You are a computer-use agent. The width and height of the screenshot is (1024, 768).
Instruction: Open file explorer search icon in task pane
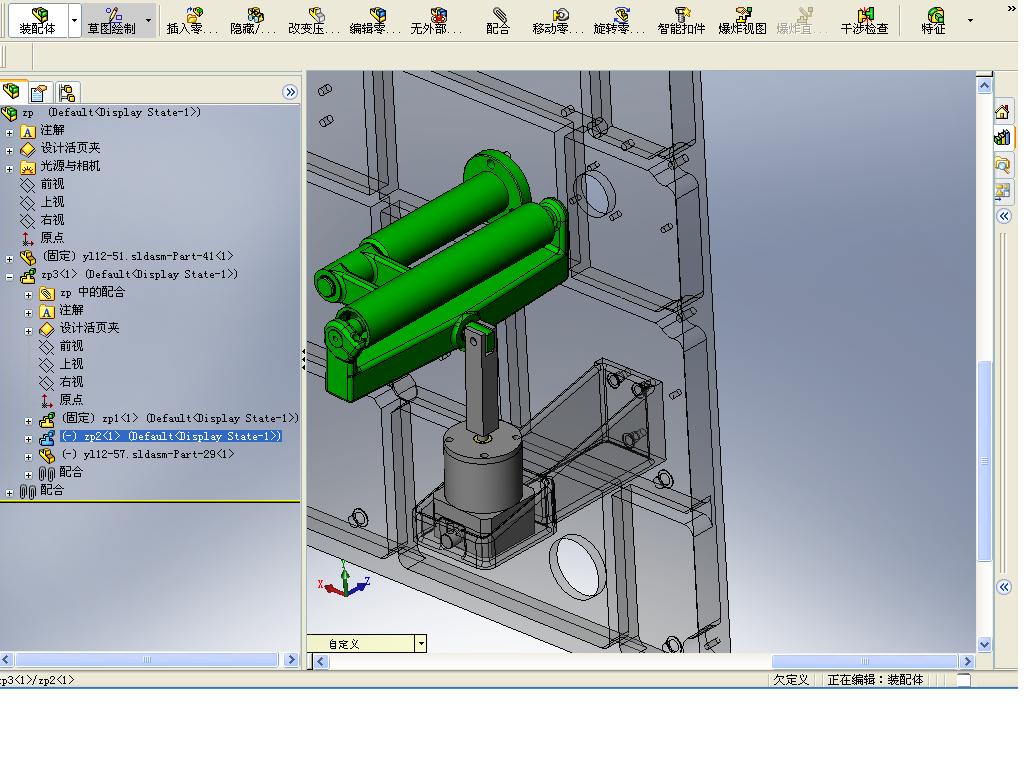(1002, 165)
